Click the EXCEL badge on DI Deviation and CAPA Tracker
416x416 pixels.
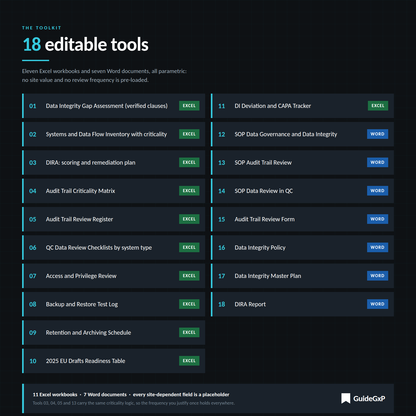click(x=378, y=106)
